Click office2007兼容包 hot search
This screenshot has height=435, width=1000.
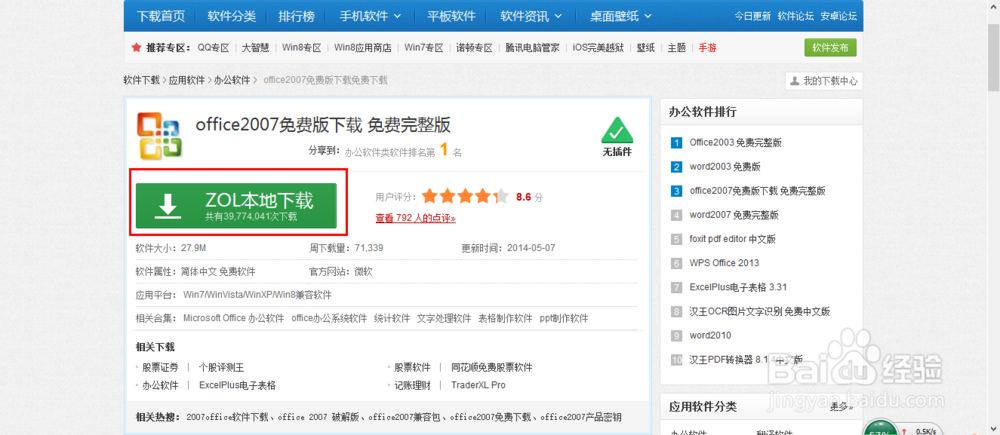pyautogui.click(x=404, y=418)
